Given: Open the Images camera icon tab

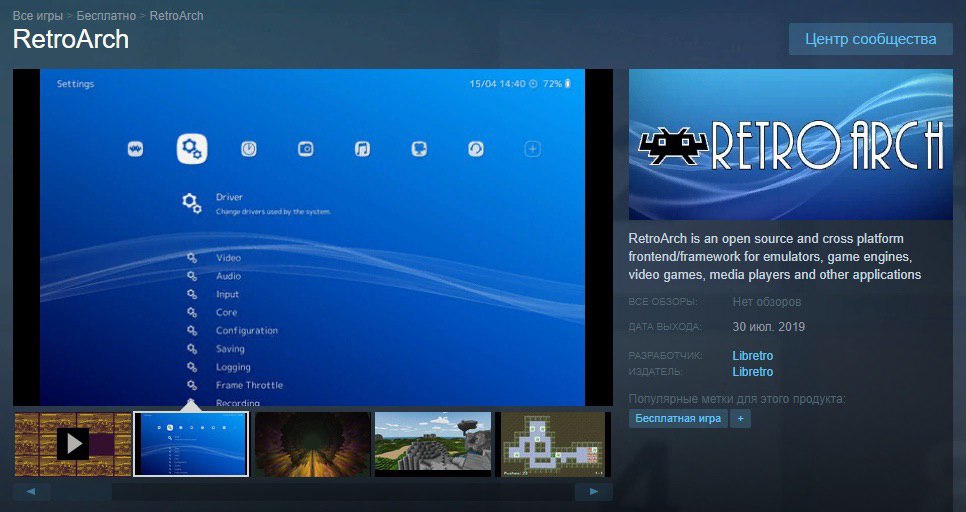Looking at the screenshot, I should click(306, 149).
